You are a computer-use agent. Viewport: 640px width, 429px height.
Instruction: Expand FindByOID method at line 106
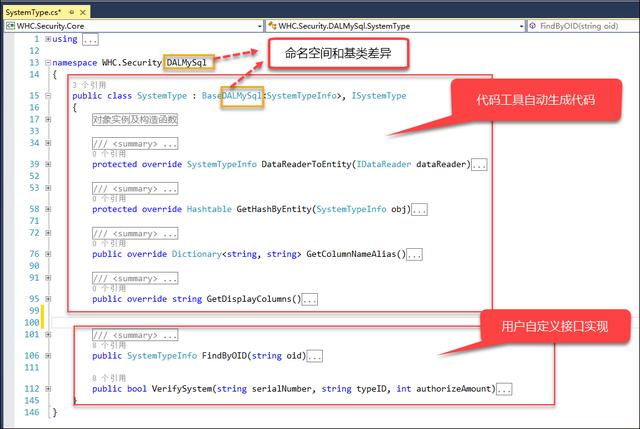[x=48, y=356]
